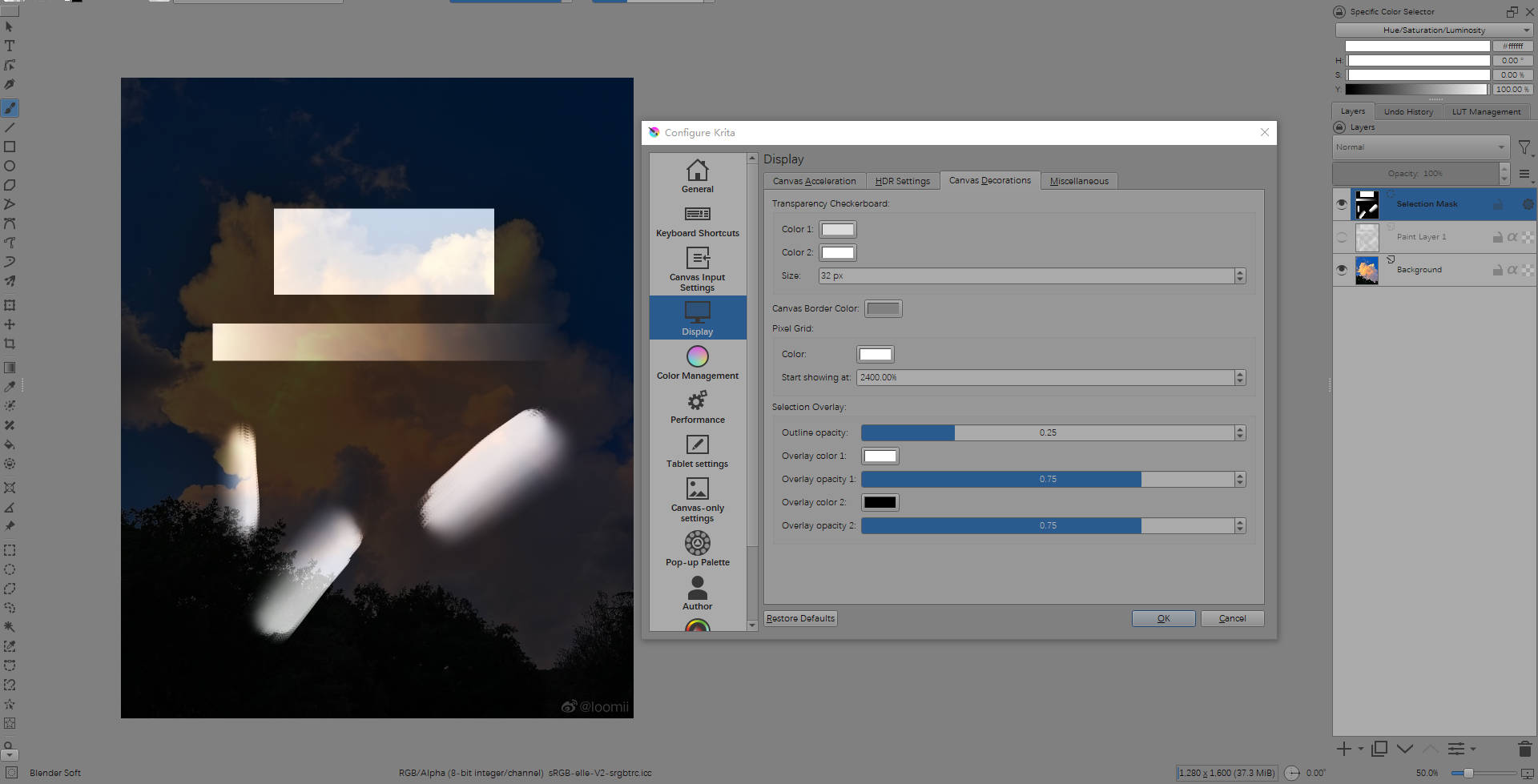1538x784 pixels.
Task: Open the Pop-up Palette settings
Action: pyautogui.click(x=697, y=549)
